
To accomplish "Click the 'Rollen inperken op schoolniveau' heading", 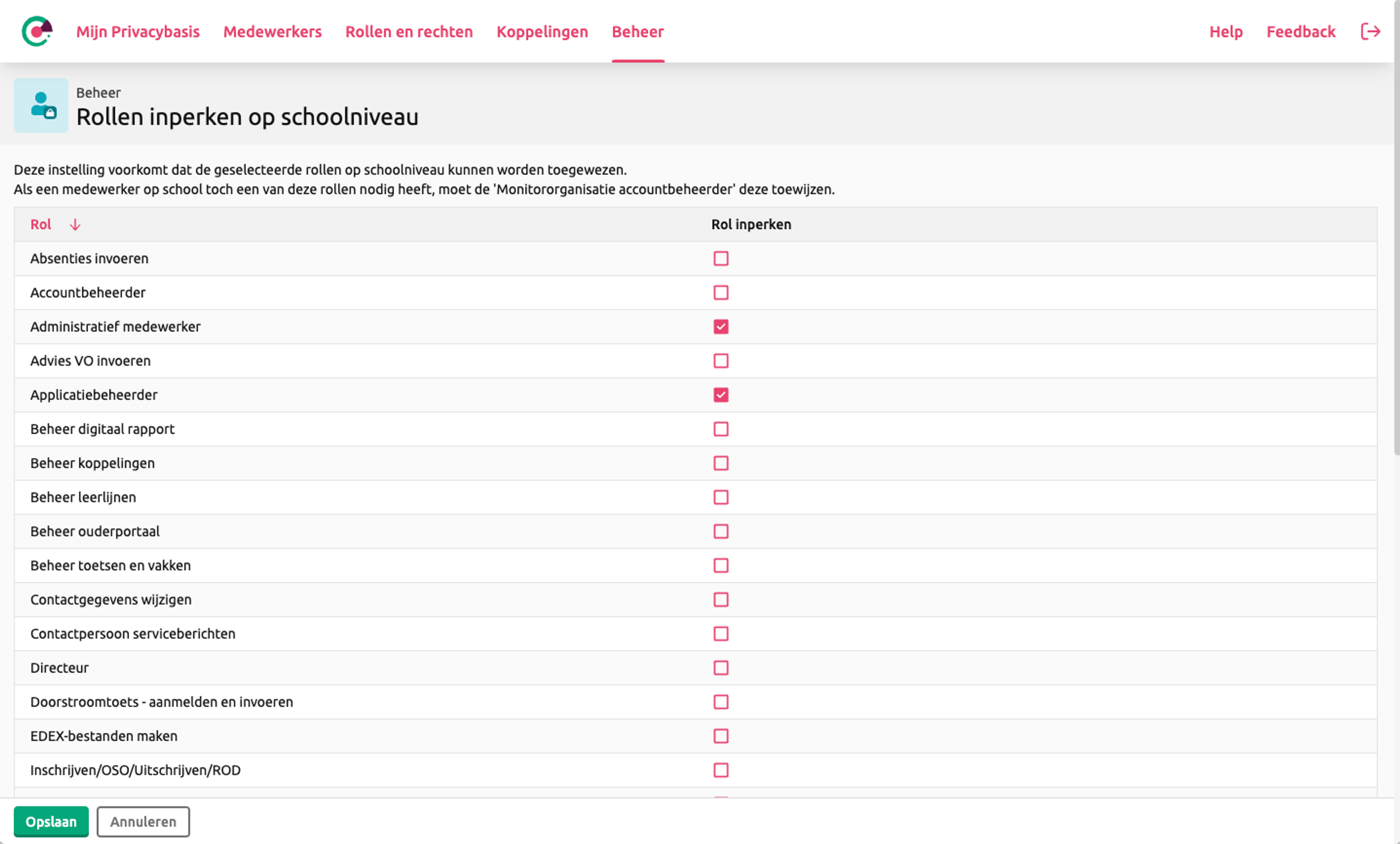I will [x=247, y=117].
